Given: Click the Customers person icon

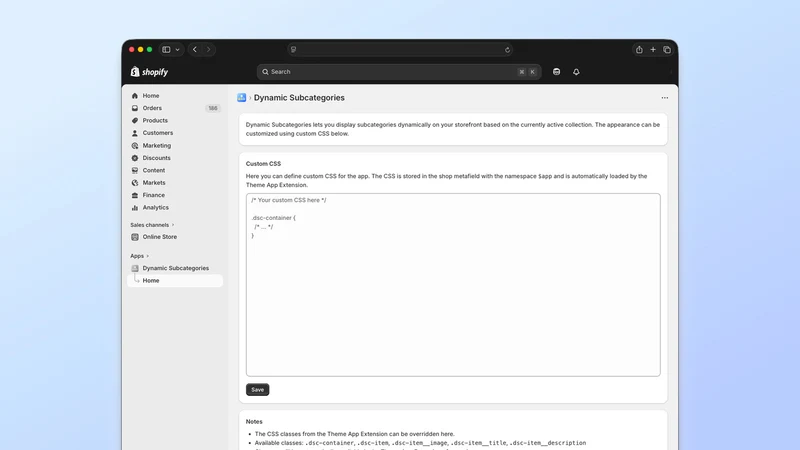Looking at the screenshot, I should [x=135, y=133].
